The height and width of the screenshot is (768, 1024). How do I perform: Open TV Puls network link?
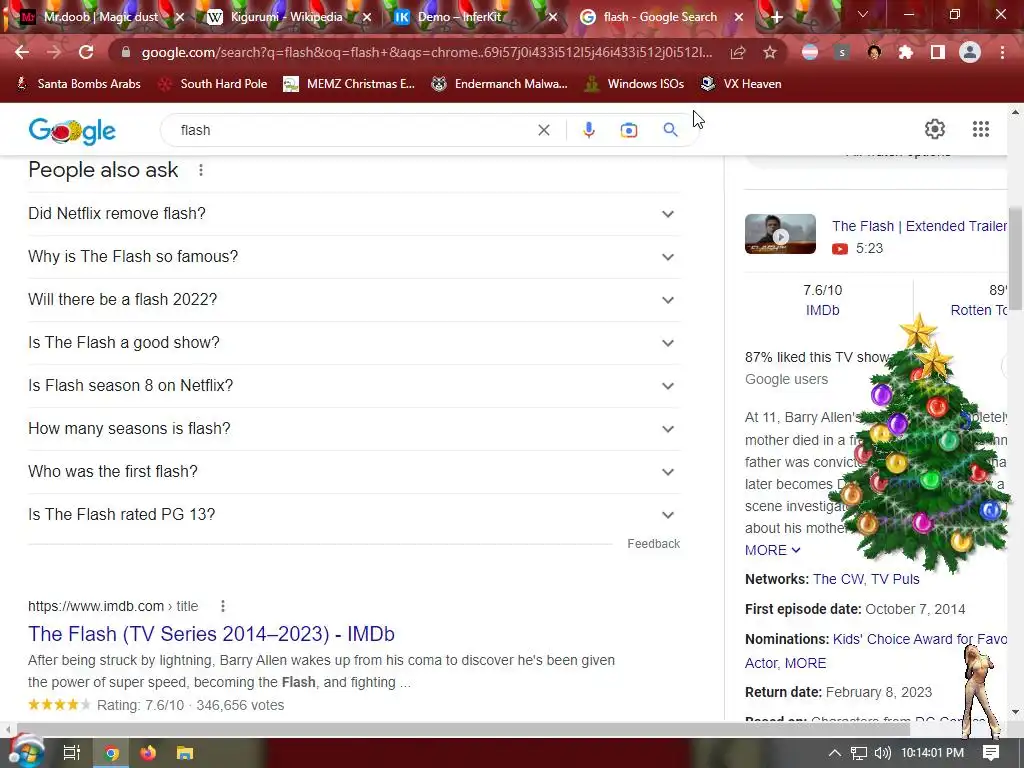point(895,579)
